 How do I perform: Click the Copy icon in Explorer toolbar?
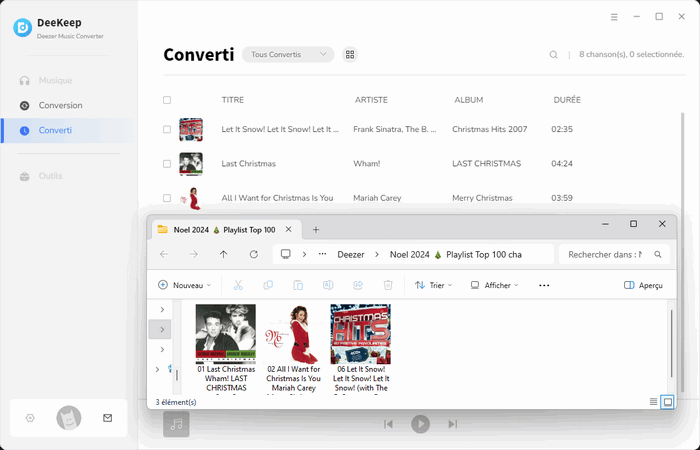click(268, 285)
